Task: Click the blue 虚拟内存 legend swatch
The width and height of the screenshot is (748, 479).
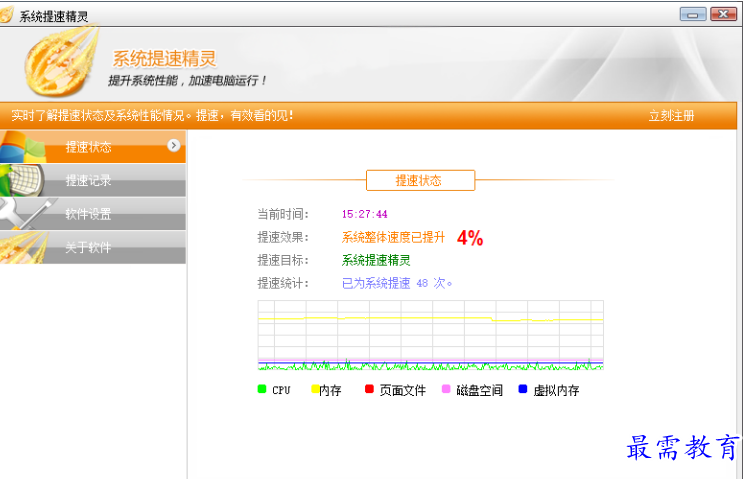Action: coord(523,389)
